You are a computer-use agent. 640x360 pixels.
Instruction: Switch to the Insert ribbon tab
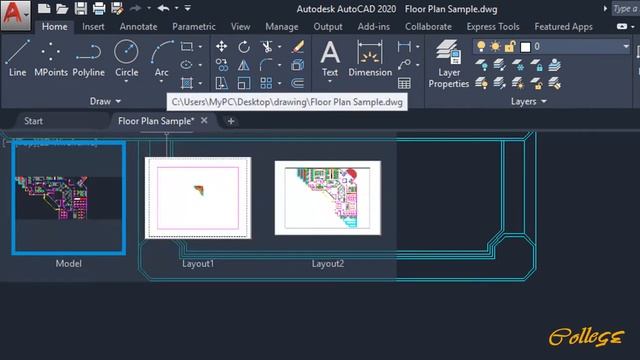93,27
